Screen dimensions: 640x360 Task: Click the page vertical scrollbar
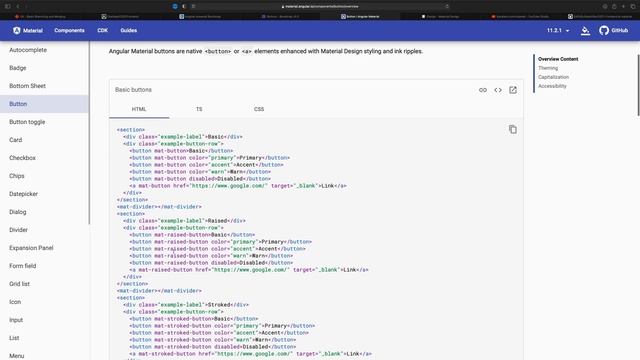pyautogui.click(x=638, y=85)
